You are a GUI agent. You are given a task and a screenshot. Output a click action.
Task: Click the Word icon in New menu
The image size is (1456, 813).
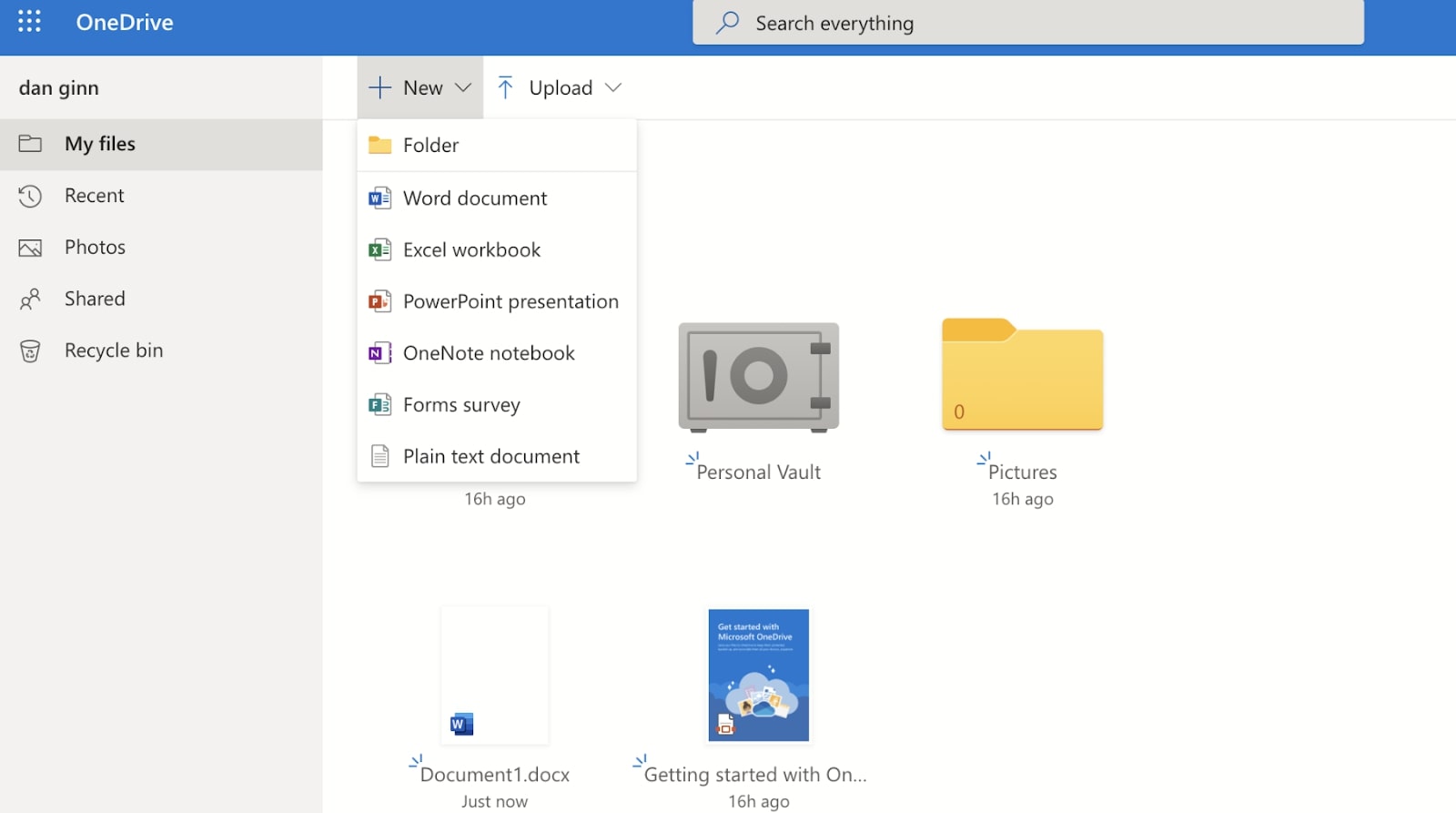[379, 198]
